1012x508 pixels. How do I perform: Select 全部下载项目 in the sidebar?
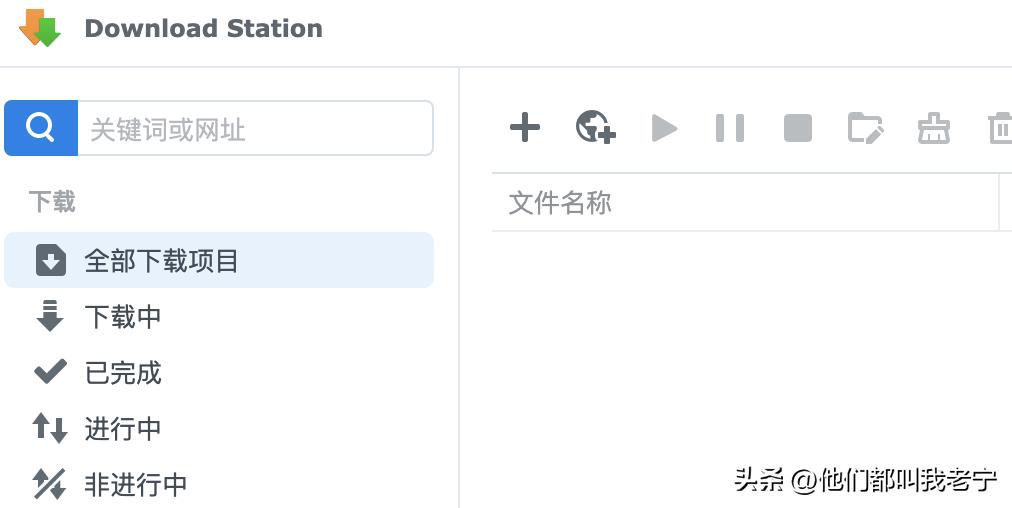click(x=161, y=261)
